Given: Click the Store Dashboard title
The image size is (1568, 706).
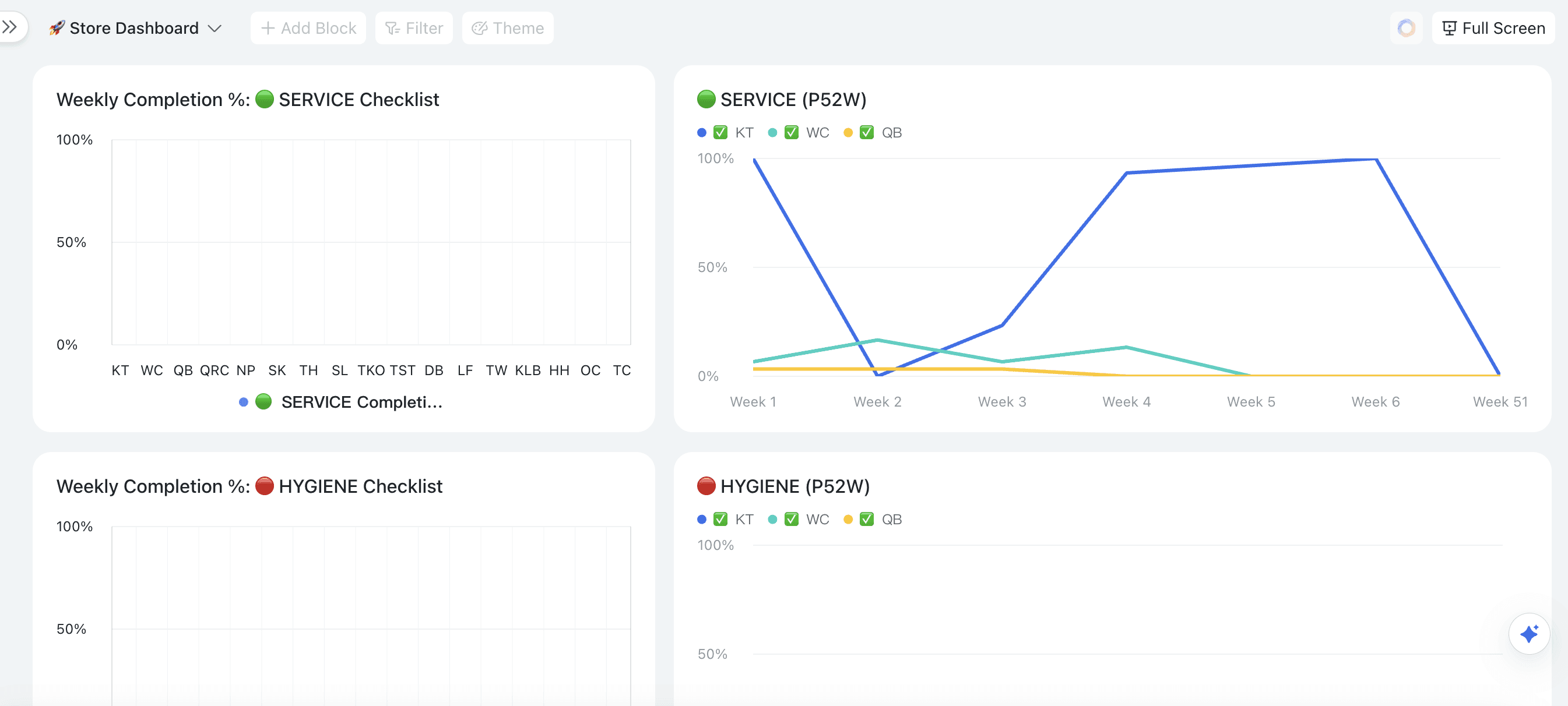Looking at the screenshot, I should (134, 29).
